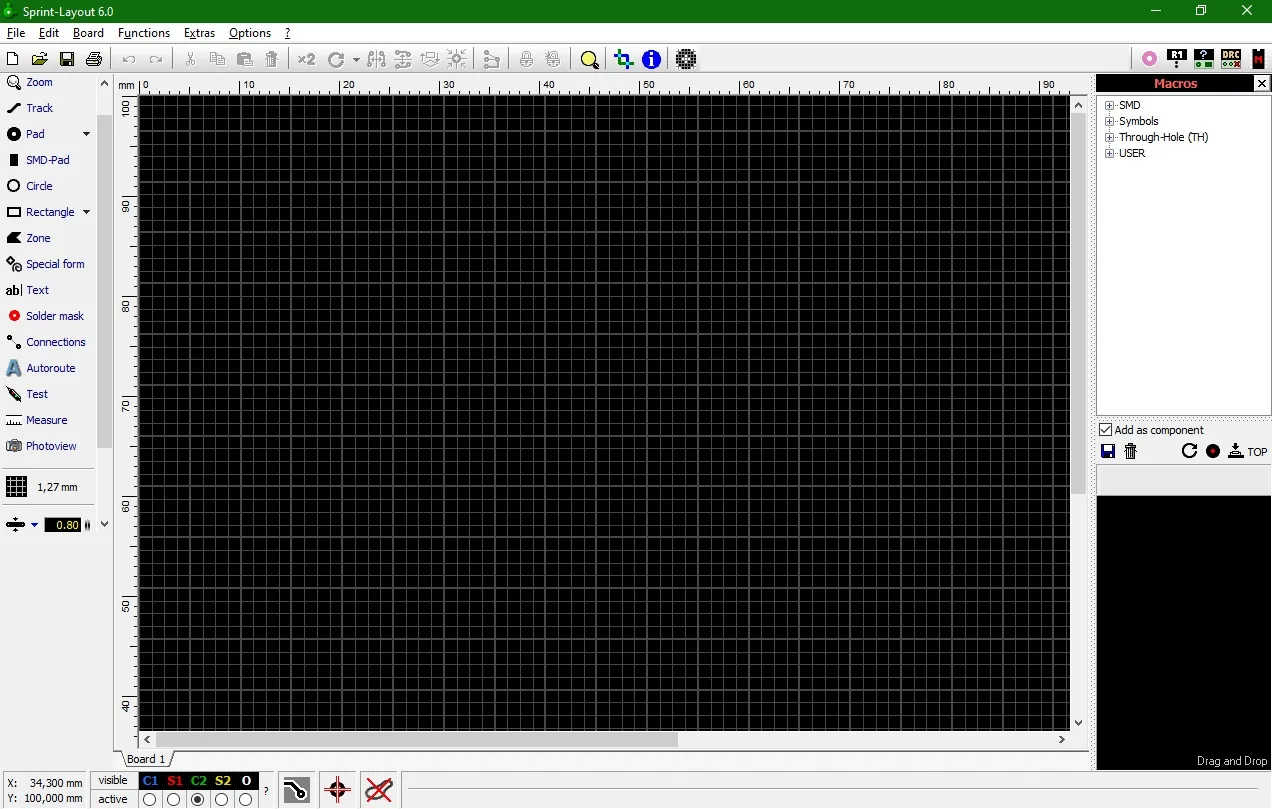
Task: Open the Edit menu
Action: (49, 33)
